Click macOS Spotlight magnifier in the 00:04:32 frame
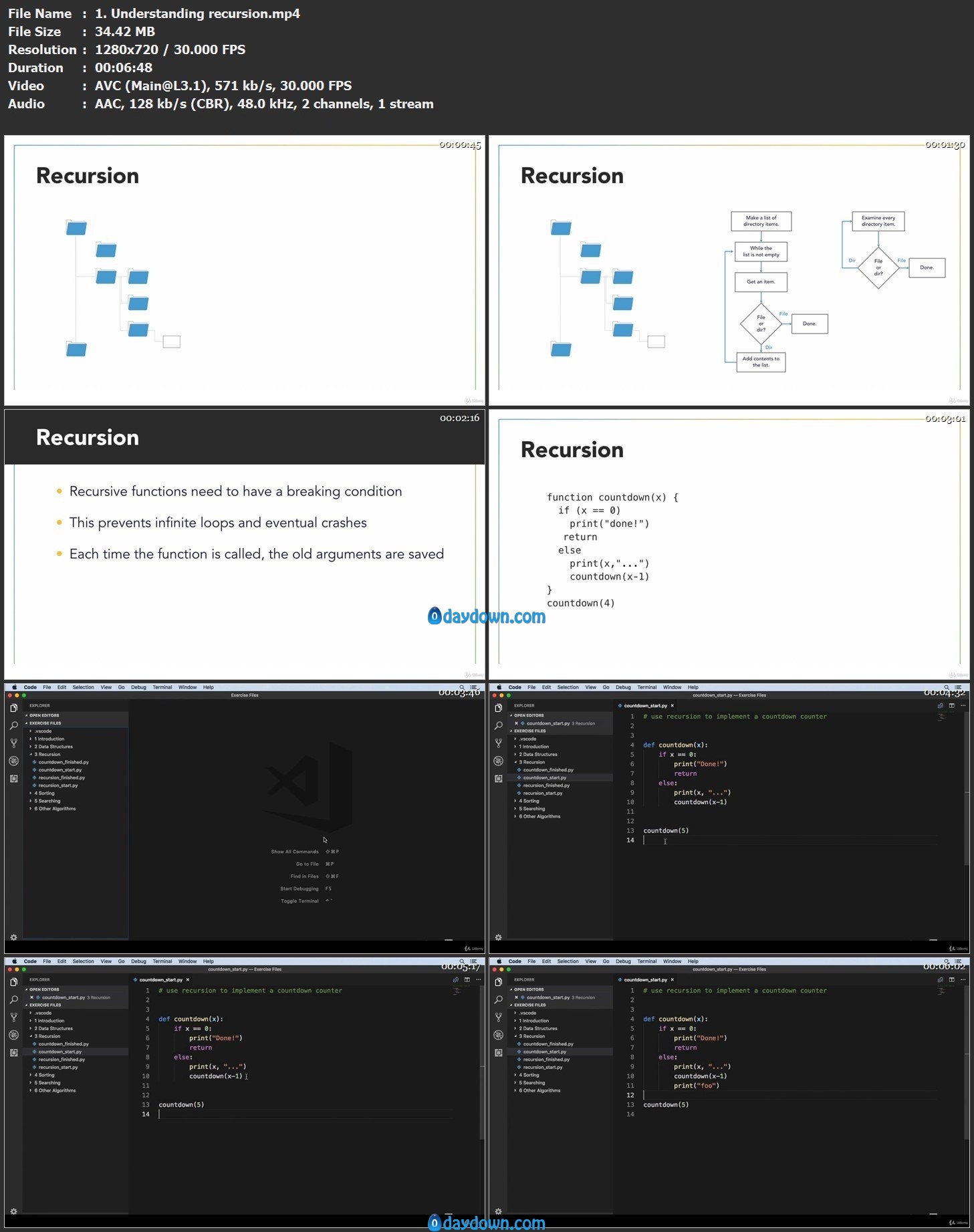Screen dimensions: 974x1232 (947, 687)
